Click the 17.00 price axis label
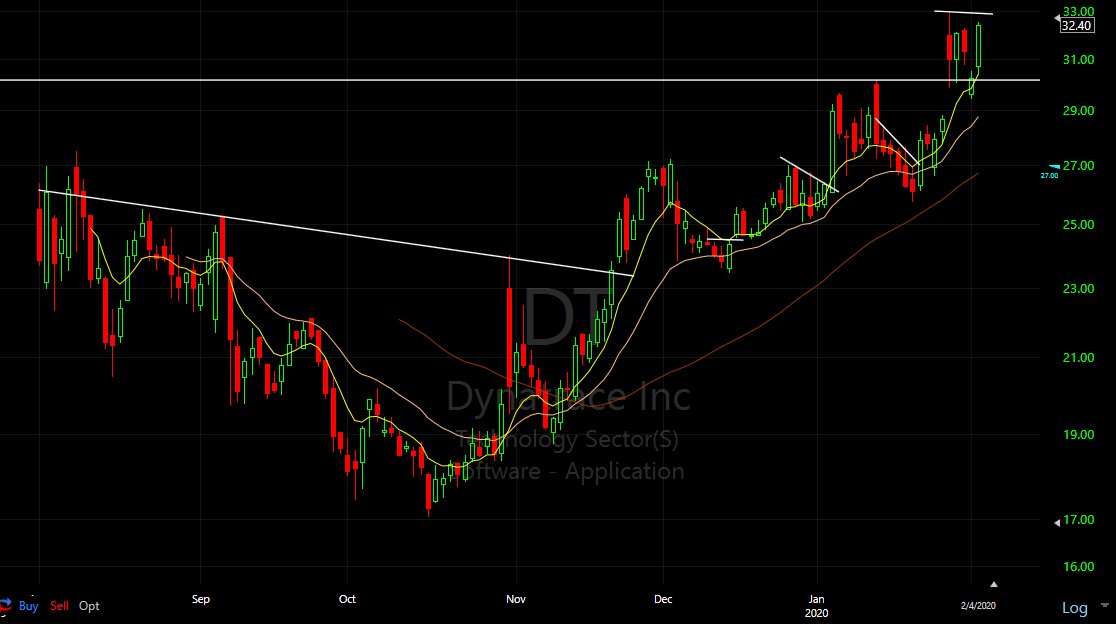The height and width of the screenshot is (624, 1116). pos(1078,520)
